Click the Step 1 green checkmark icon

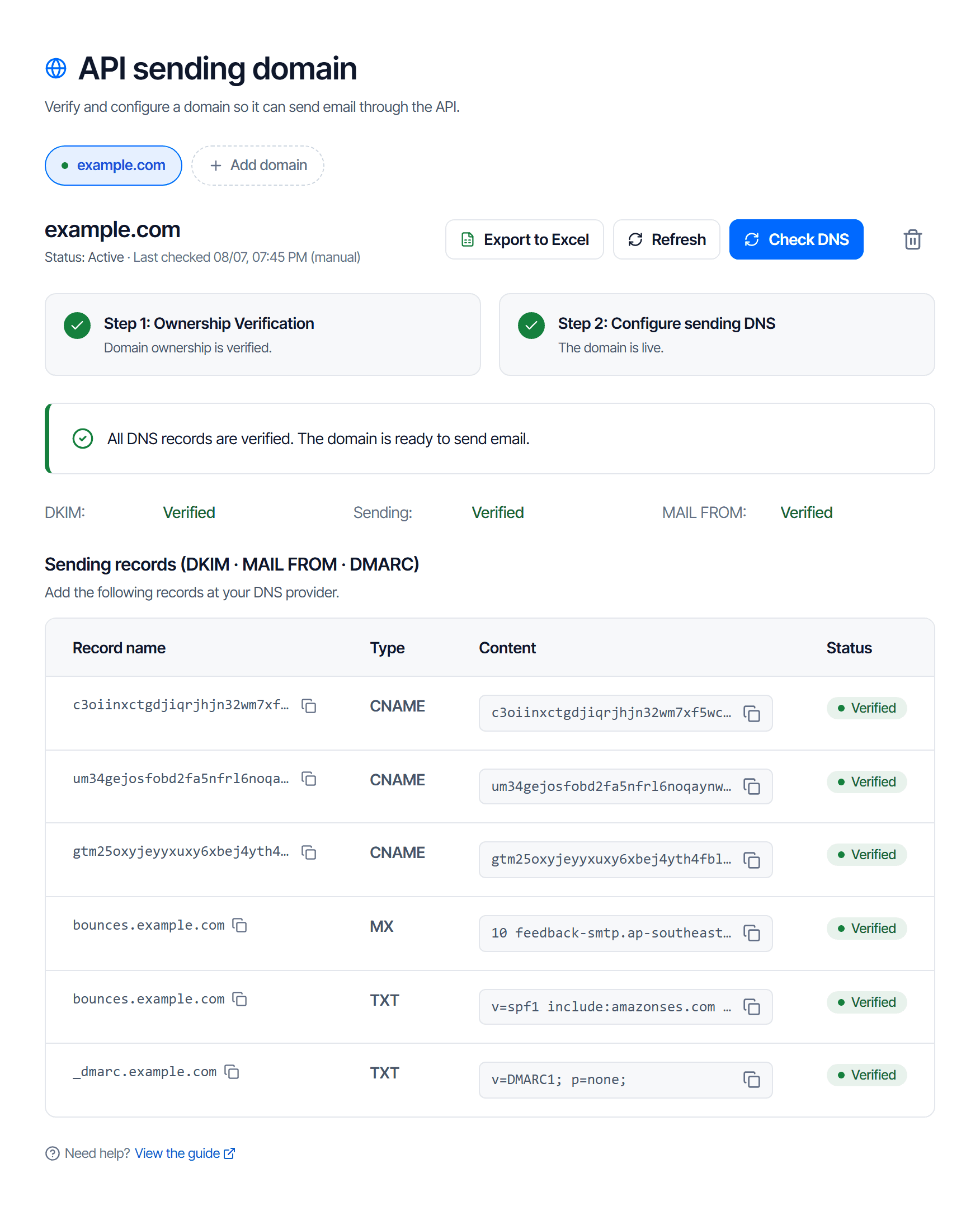[x=77, y=326]
